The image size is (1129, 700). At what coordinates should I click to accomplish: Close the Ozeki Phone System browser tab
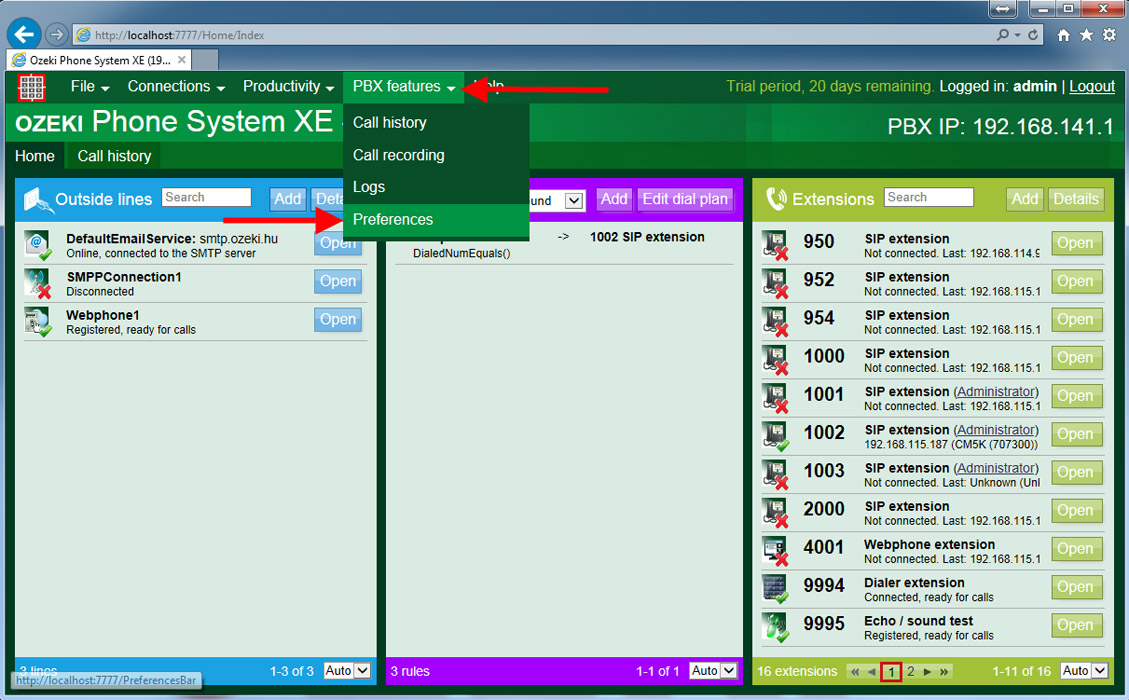(181, 60)
